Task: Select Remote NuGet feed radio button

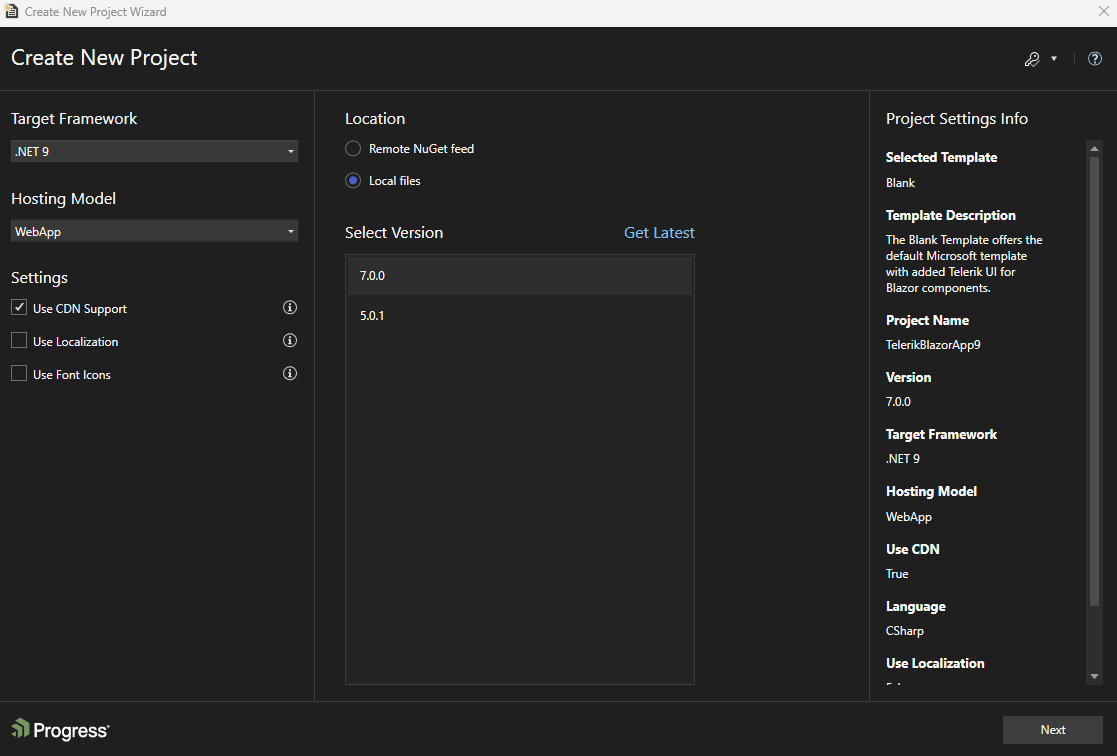Action: (353, 148)
